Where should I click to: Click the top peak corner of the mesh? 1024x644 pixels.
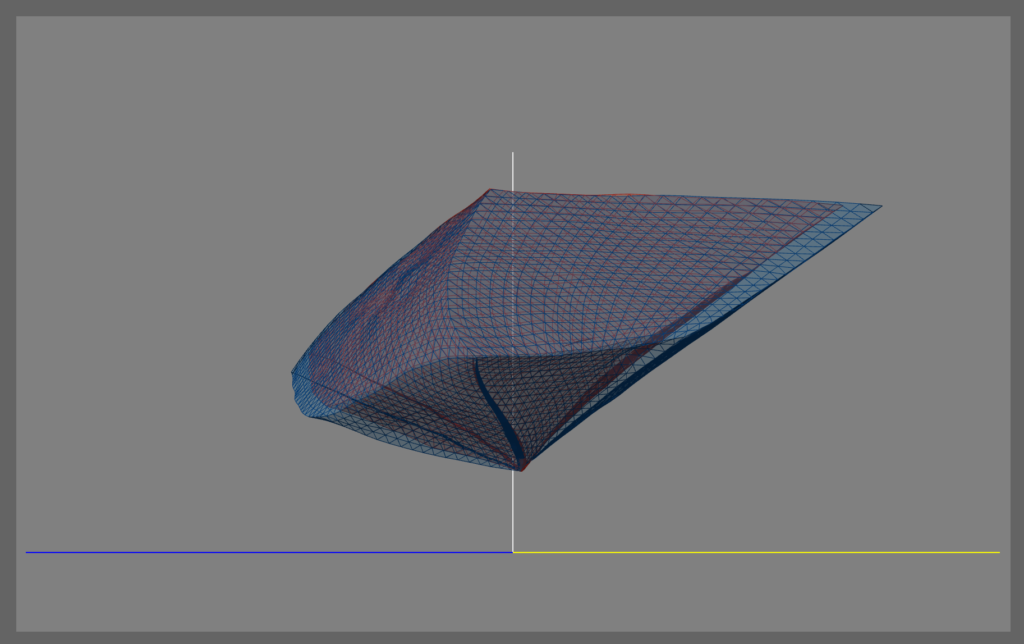point(490,190)
